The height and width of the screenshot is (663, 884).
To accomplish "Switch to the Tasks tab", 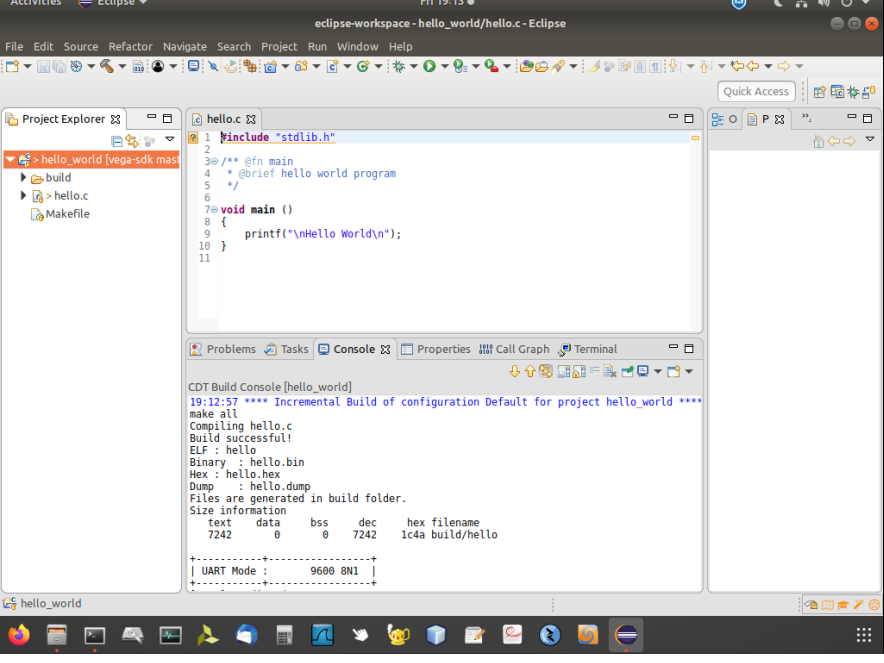I will click(x=287, y=349).
